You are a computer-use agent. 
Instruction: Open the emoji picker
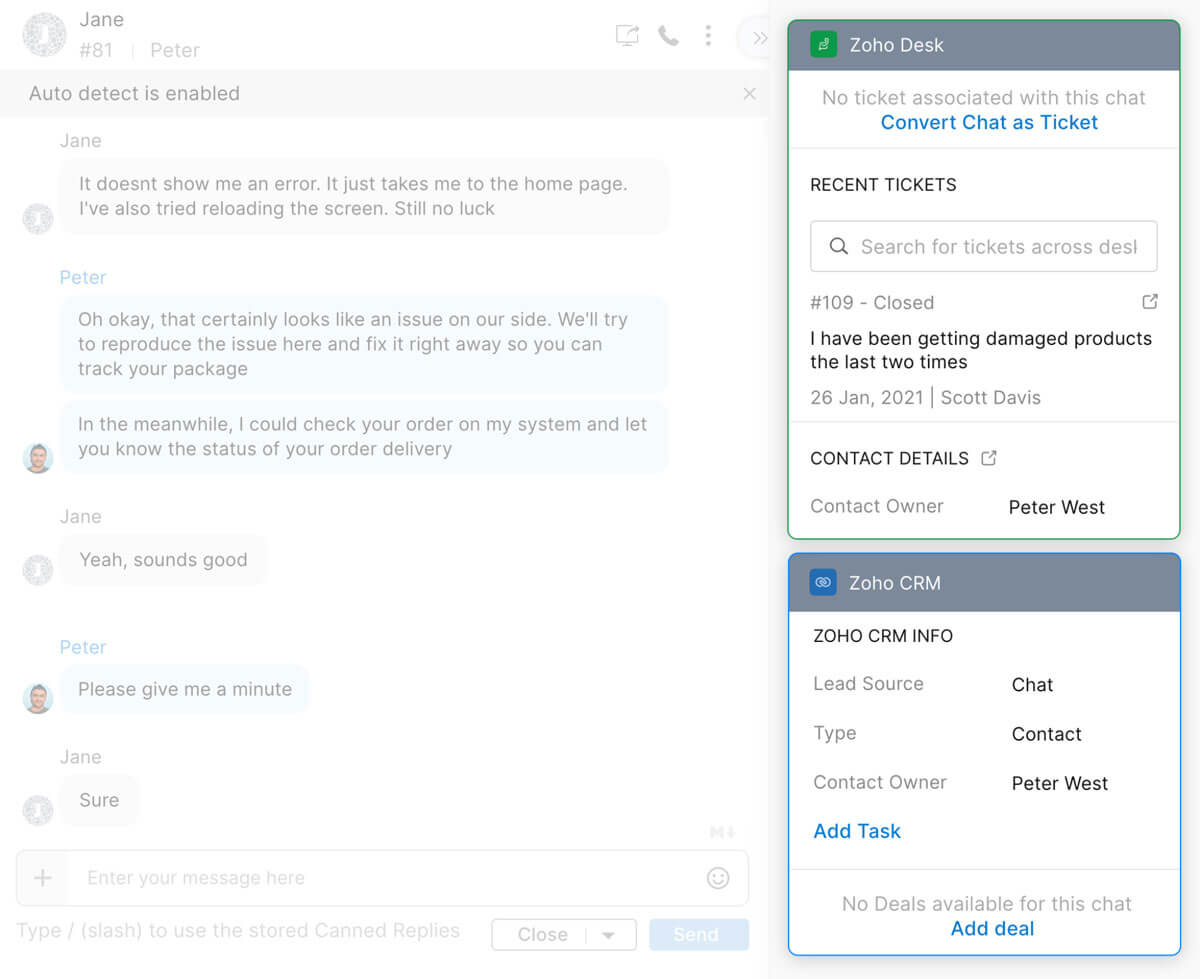tap(718, 878)
